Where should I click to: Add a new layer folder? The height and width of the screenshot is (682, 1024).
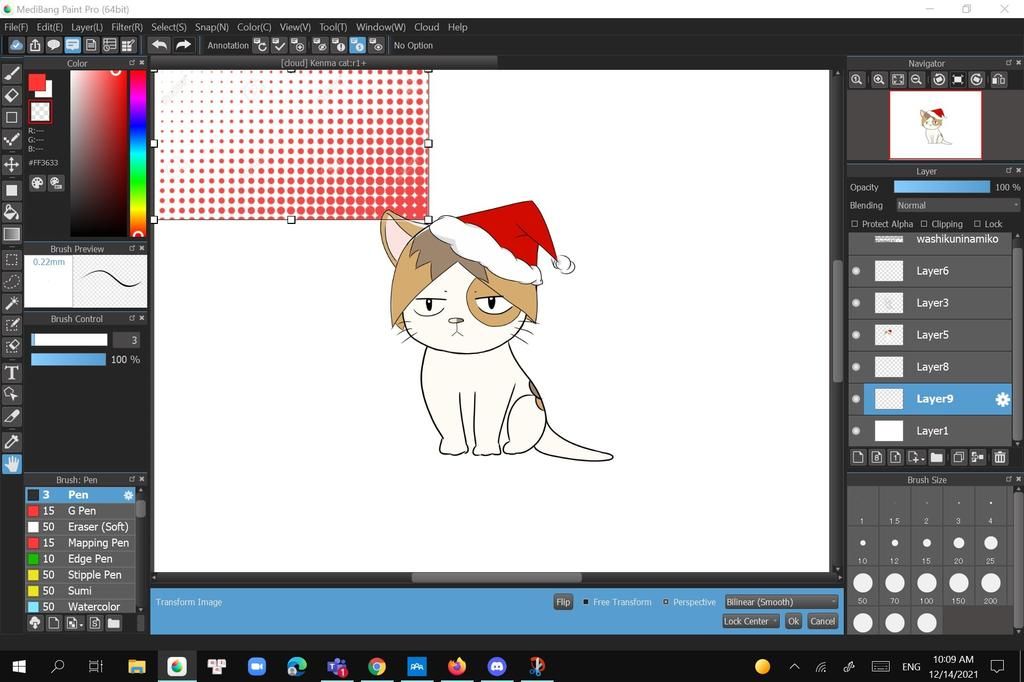936,457
